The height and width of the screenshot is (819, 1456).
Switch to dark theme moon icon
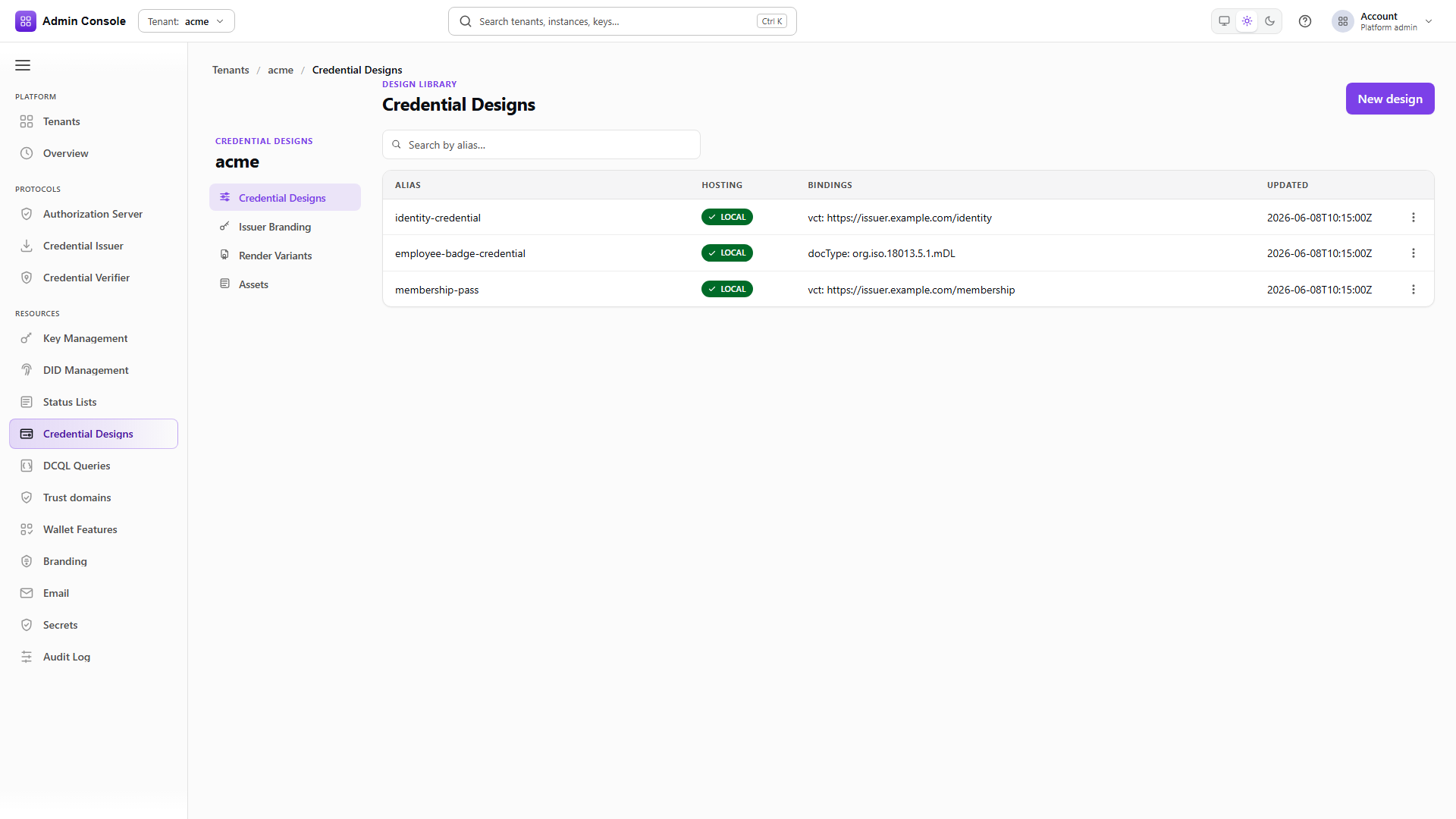(x=1270, y=21)
